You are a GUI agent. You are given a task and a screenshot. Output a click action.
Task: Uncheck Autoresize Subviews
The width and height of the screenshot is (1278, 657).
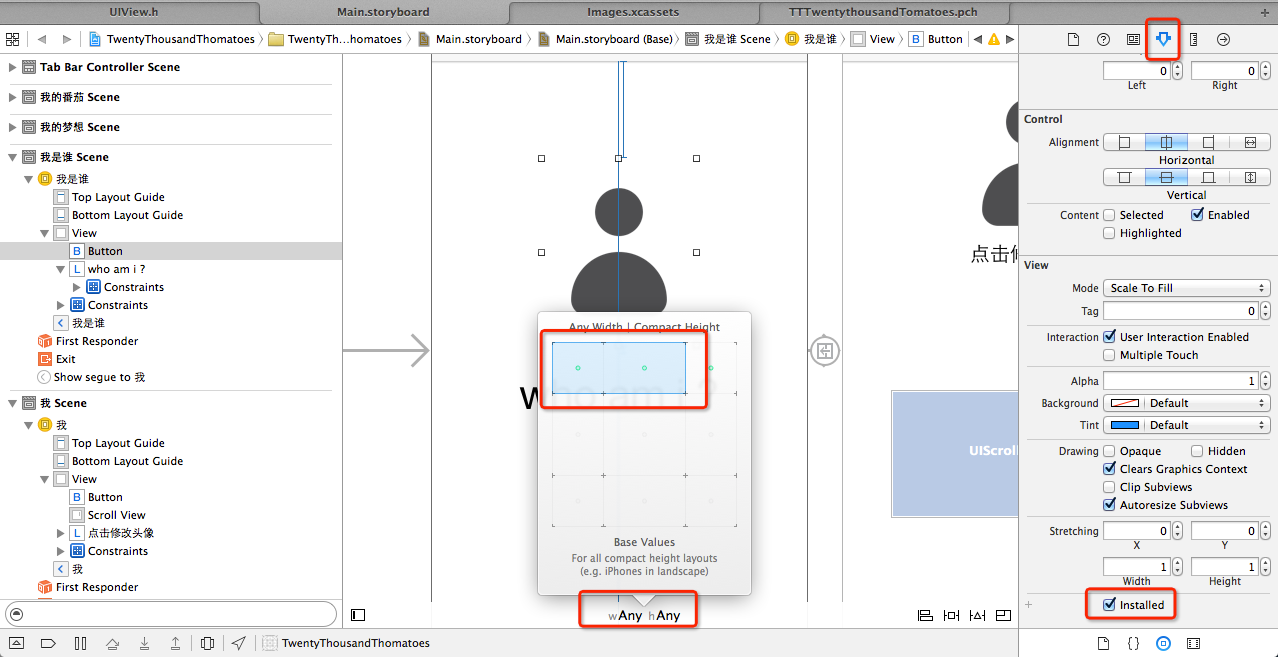(x=1109, y=505)
